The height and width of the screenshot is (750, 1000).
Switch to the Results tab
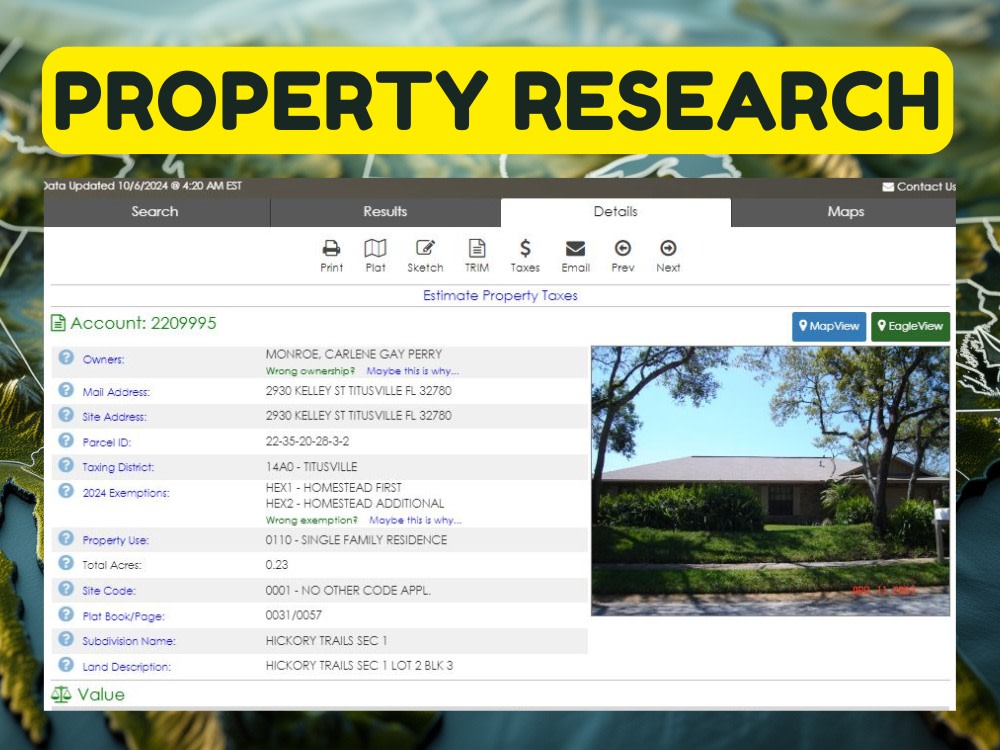pos(385,212)
